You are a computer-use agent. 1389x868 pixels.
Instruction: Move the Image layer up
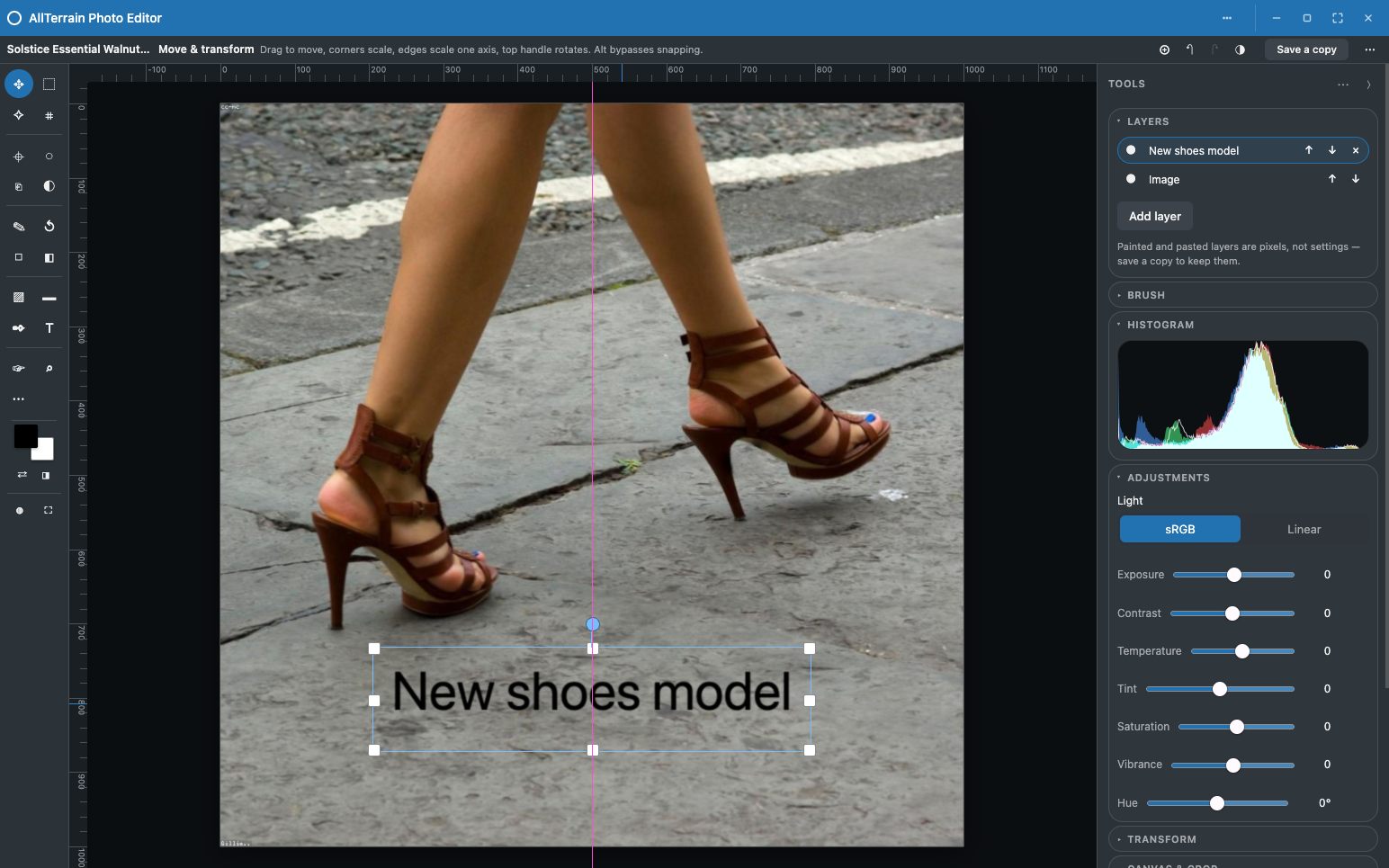pos(1332,179)
